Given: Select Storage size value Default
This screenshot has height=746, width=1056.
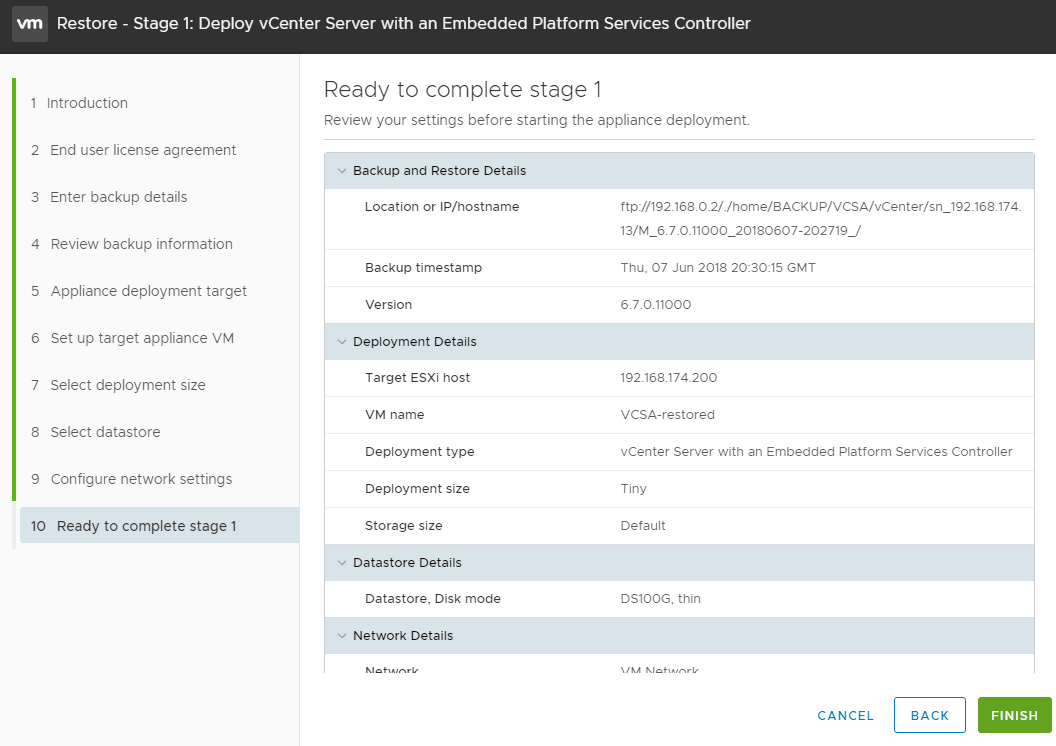Looking at the screenshot, I should [x=643, y=526].
